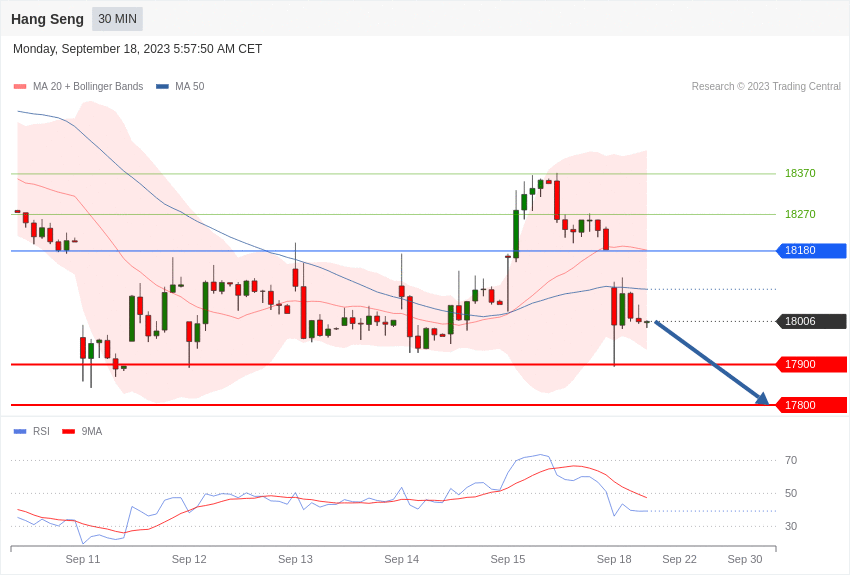Screen dimensions: 850x576
Task: Click the red 17800 target price tag
Action: pyautogui.click(x=812, y=405)
